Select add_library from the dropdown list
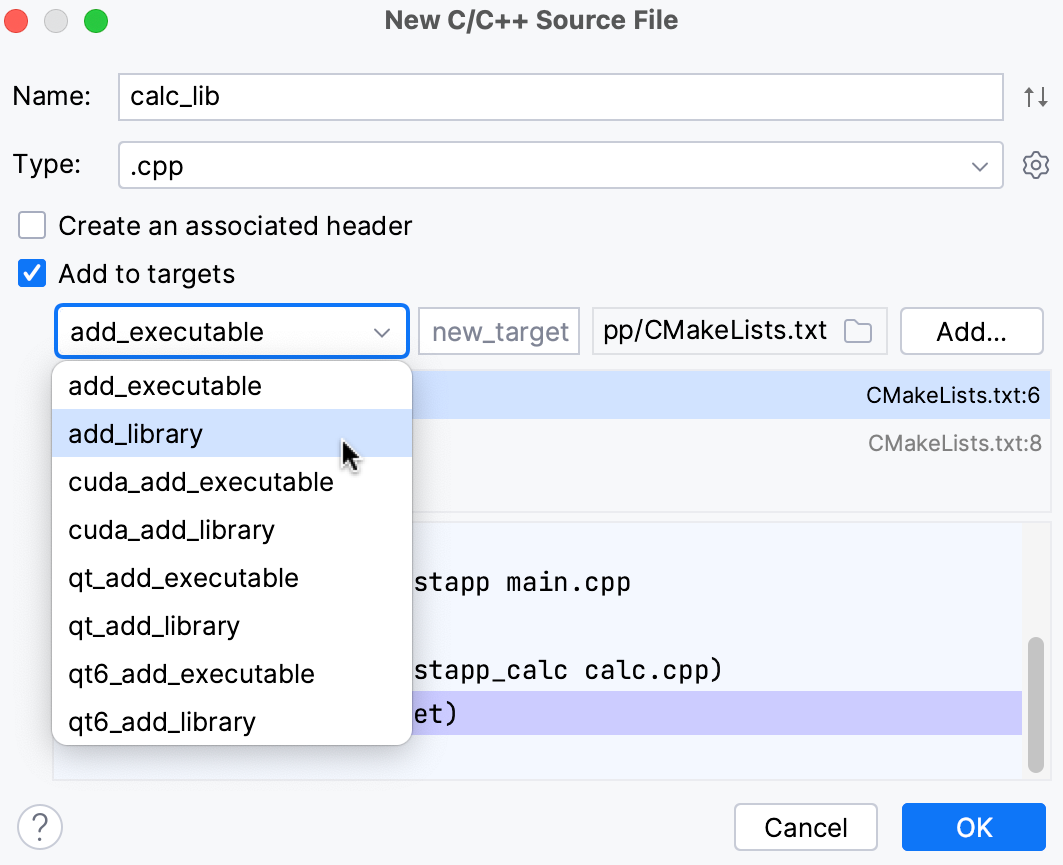Screen dimensions: 1063x865 pyautogui.click(x=136, y=434)
